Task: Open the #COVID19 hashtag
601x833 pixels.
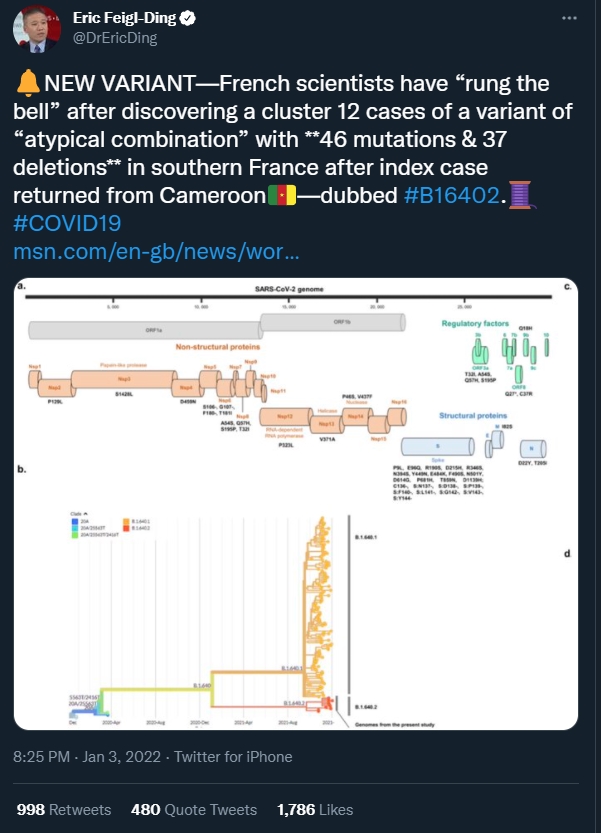Action: 67,223
